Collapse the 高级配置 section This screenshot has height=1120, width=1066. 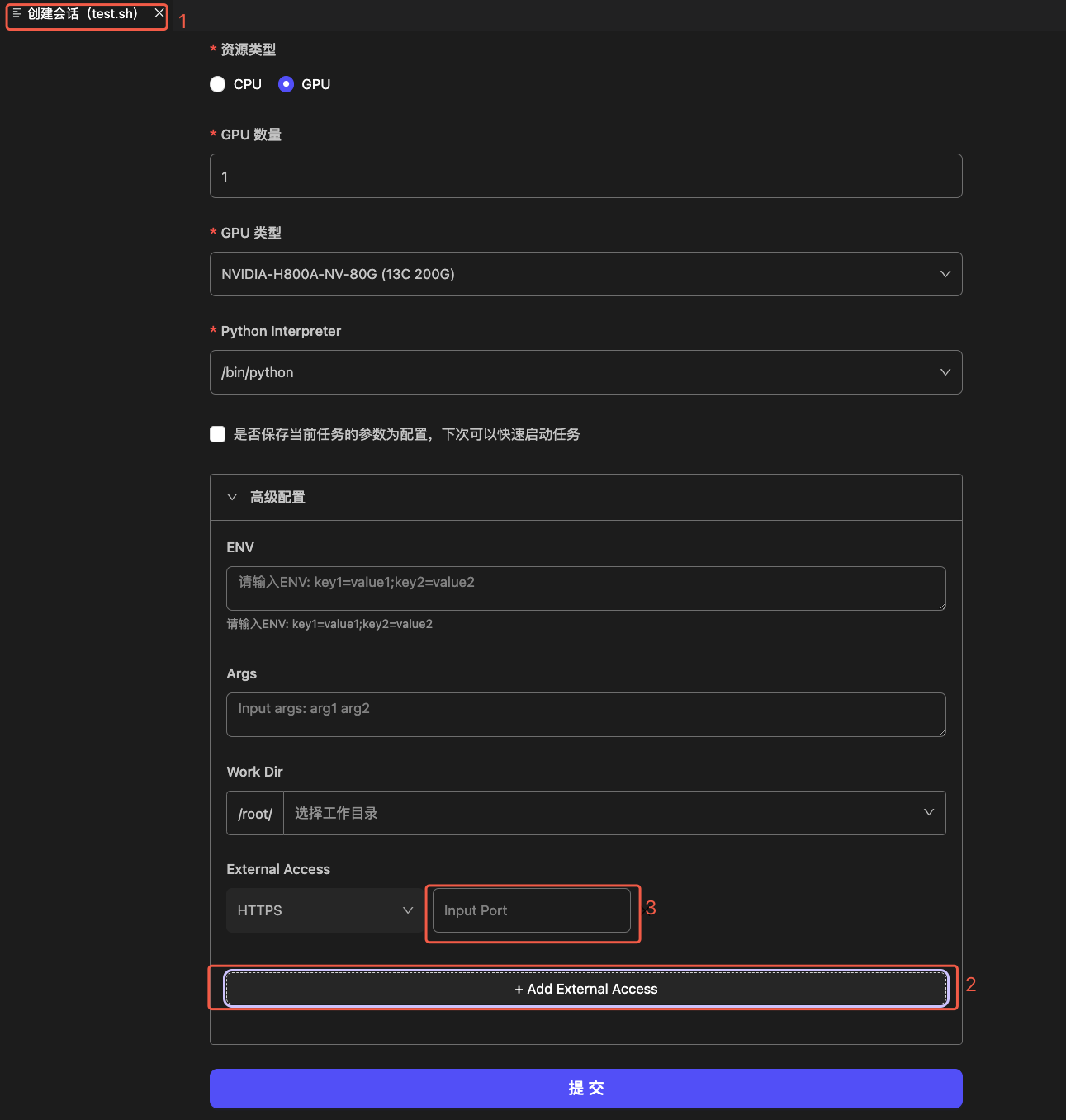[x=233, y=497]
